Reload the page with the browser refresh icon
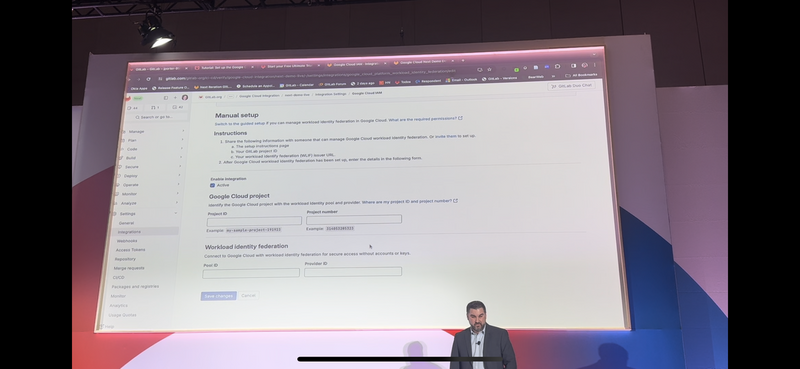 tap(148, 79)
